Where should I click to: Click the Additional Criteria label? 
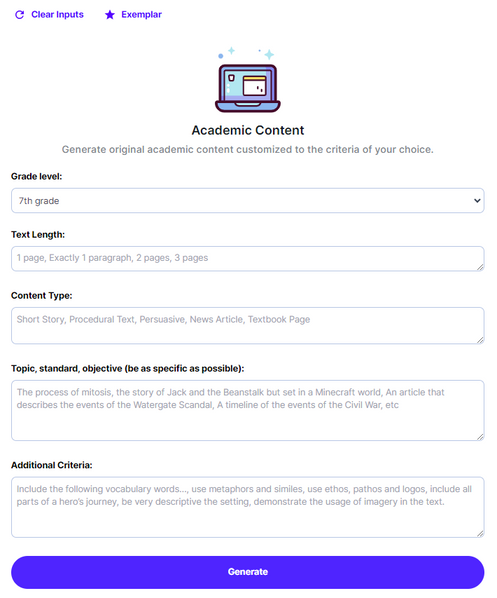[51, 465]
